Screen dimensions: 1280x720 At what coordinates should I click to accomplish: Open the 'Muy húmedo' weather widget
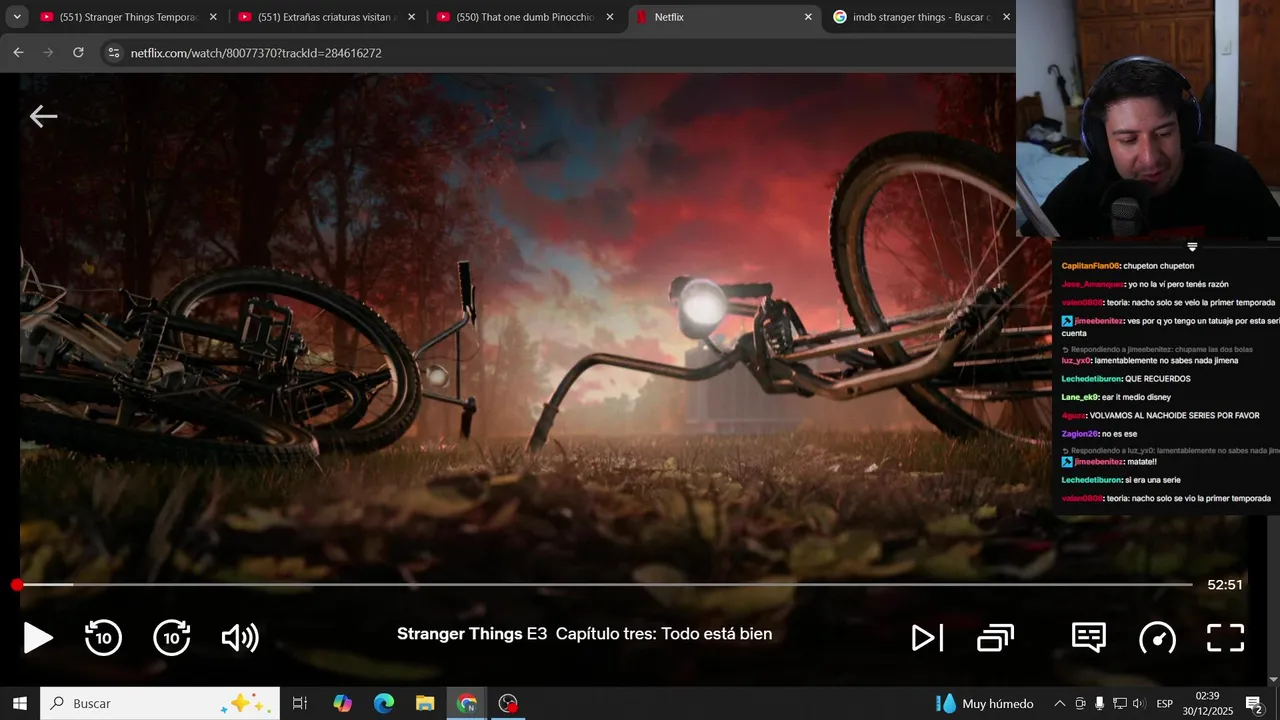[984, 704]
